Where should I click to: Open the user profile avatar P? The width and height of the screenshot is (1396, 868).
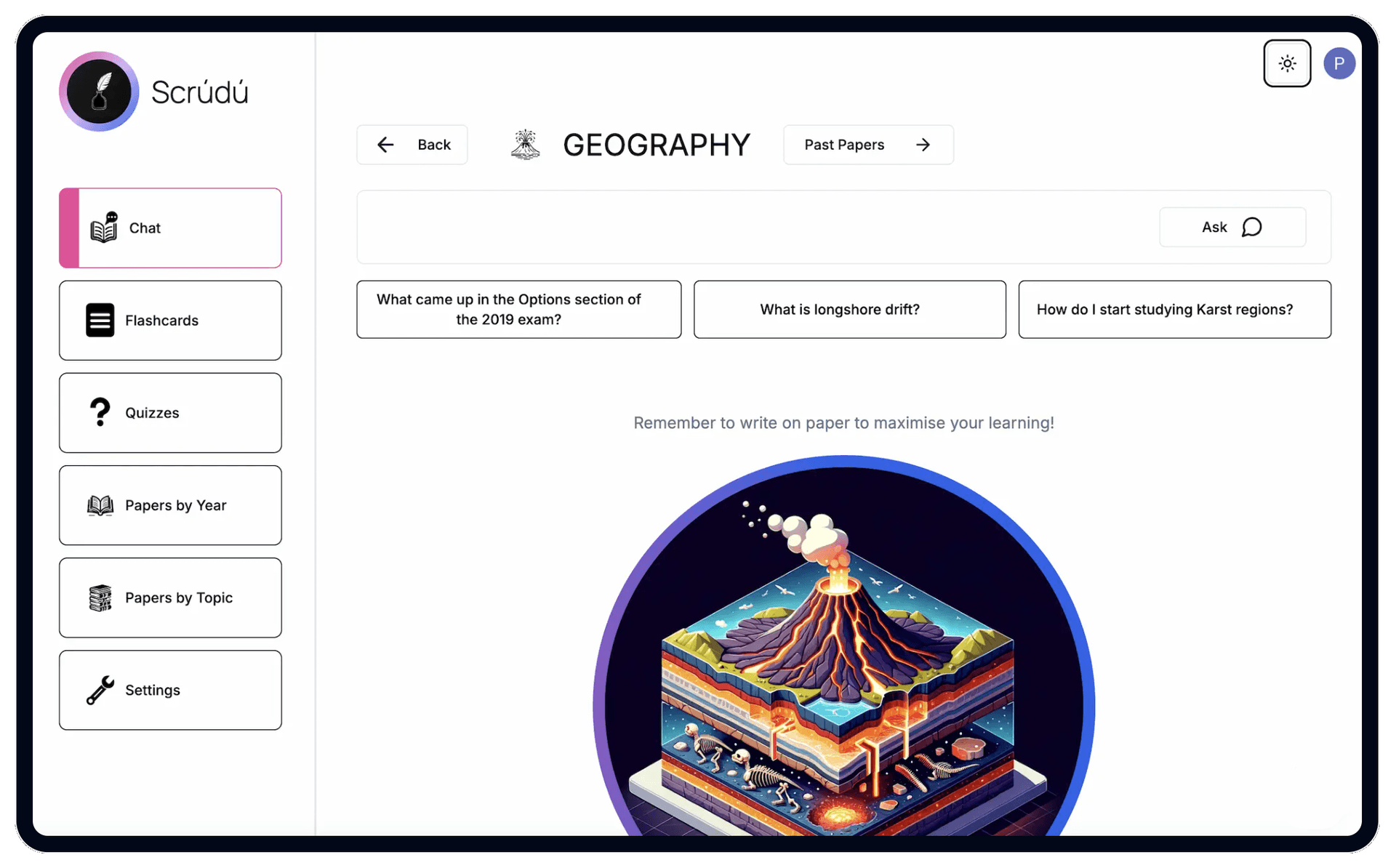[x=1339, y=64]
